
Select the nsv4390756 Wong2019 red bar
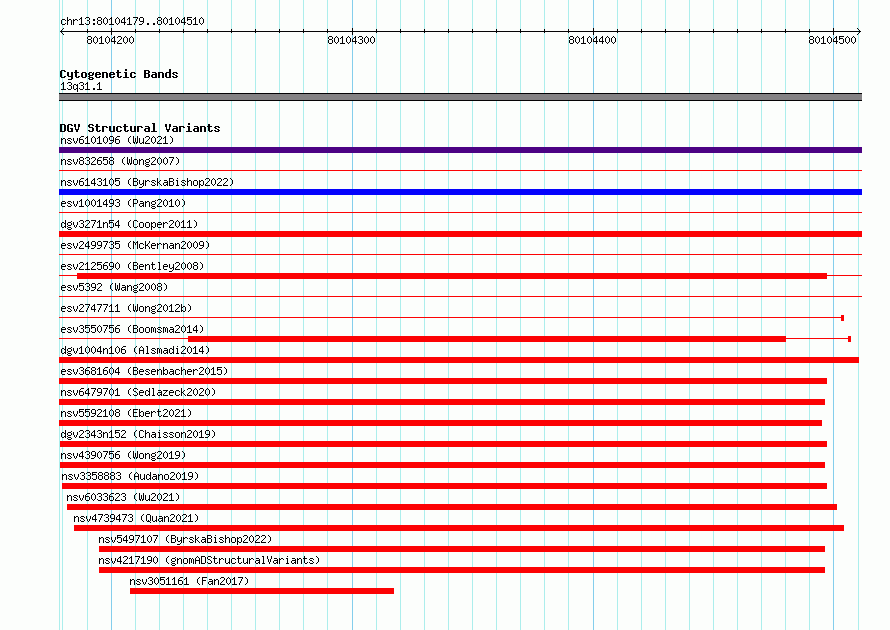pyautogui.click(x=442, y=465)
